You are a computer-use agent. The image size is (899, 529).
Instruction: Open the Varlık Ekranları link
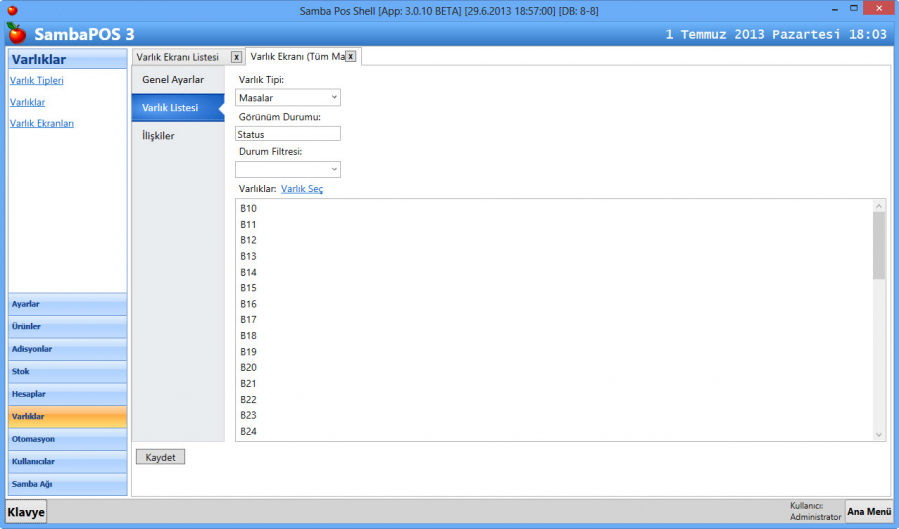41,123
